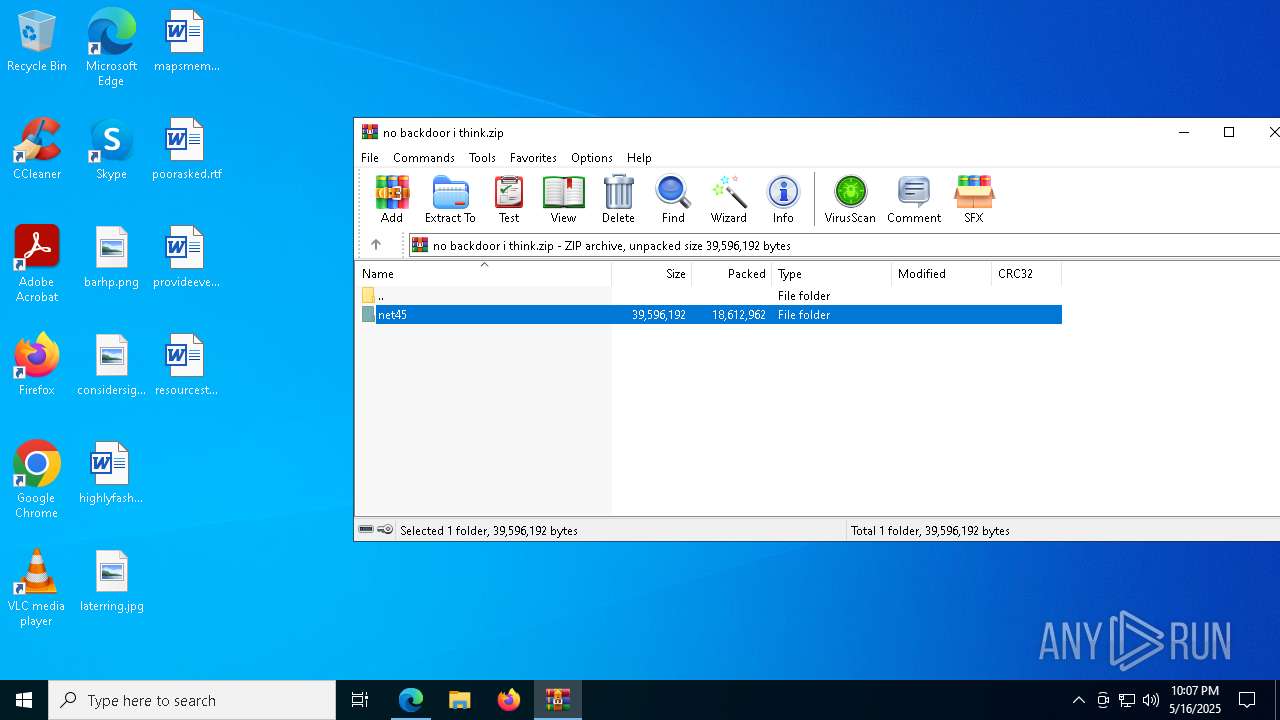Select the net45 folder row
The height and width of the screenshot is (720, 1280).
pos(709,315)
